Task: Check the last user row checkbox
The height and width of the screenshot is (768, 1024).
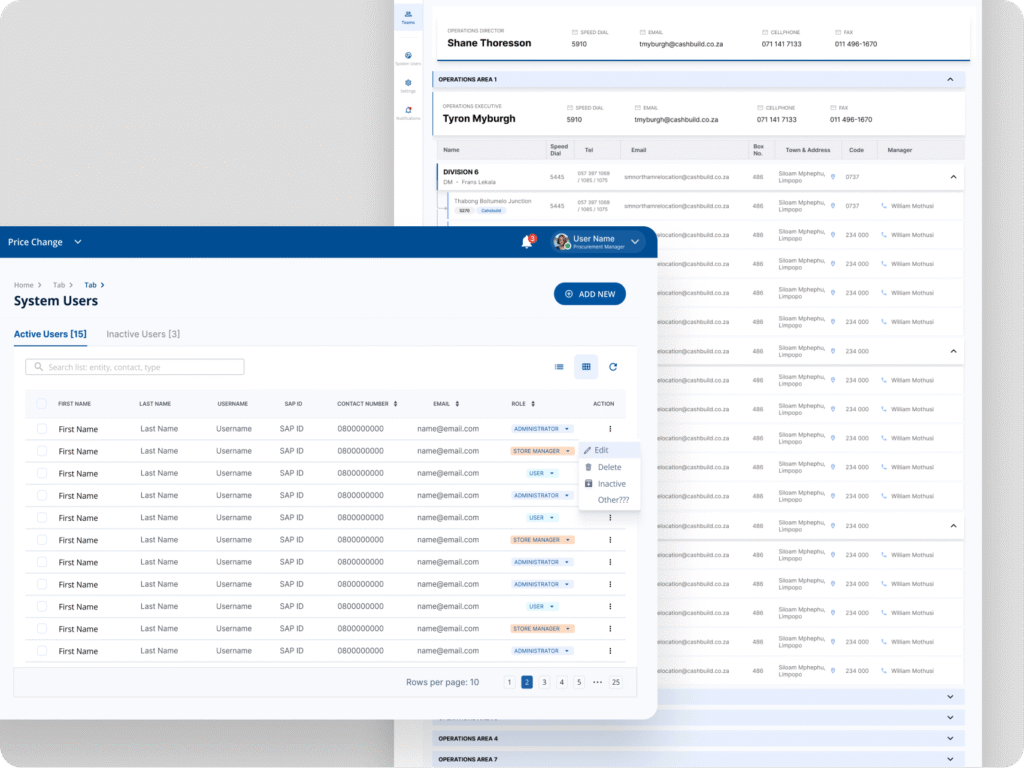Action: pos(41,650)
